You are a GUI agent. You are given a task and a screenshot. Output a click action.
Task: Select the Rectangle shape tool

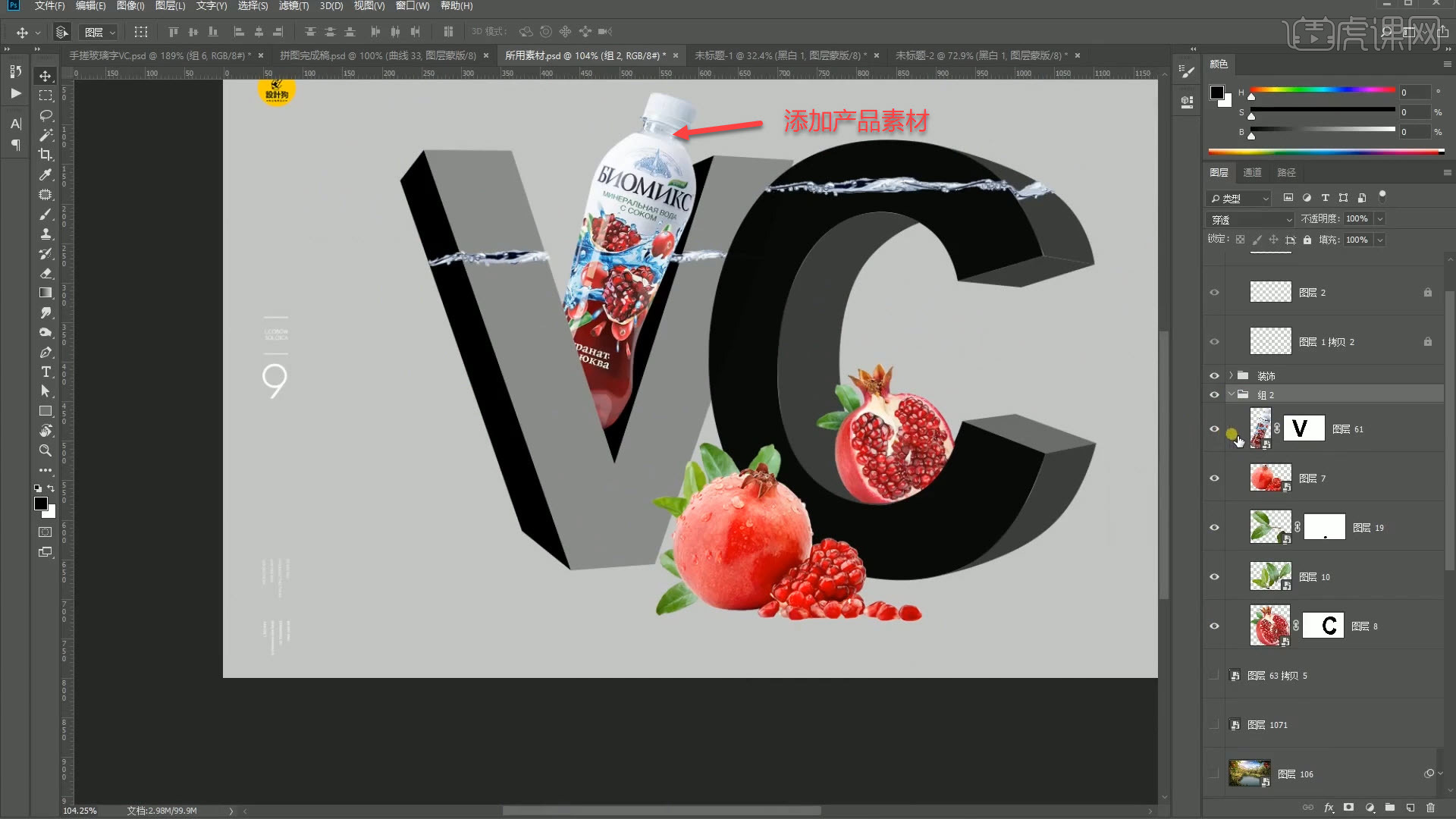pyautogui.click(x=45, y=411)
